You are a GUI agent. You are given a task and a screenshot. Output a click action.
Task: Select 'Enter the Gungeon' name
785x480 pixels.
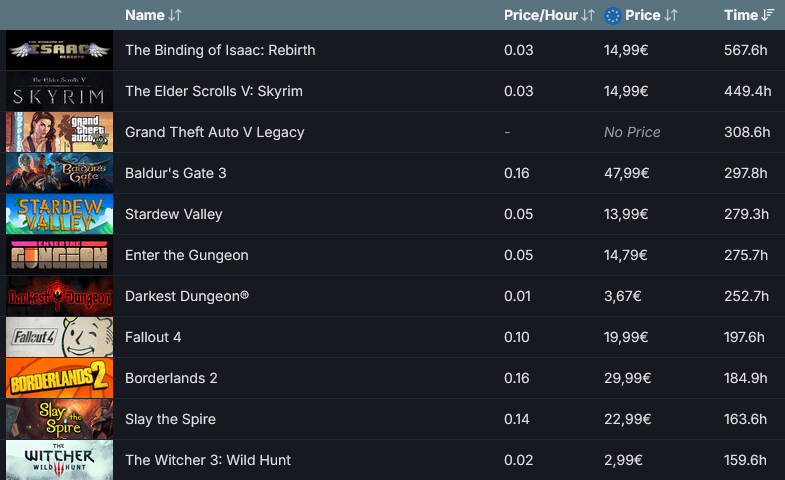187,255
